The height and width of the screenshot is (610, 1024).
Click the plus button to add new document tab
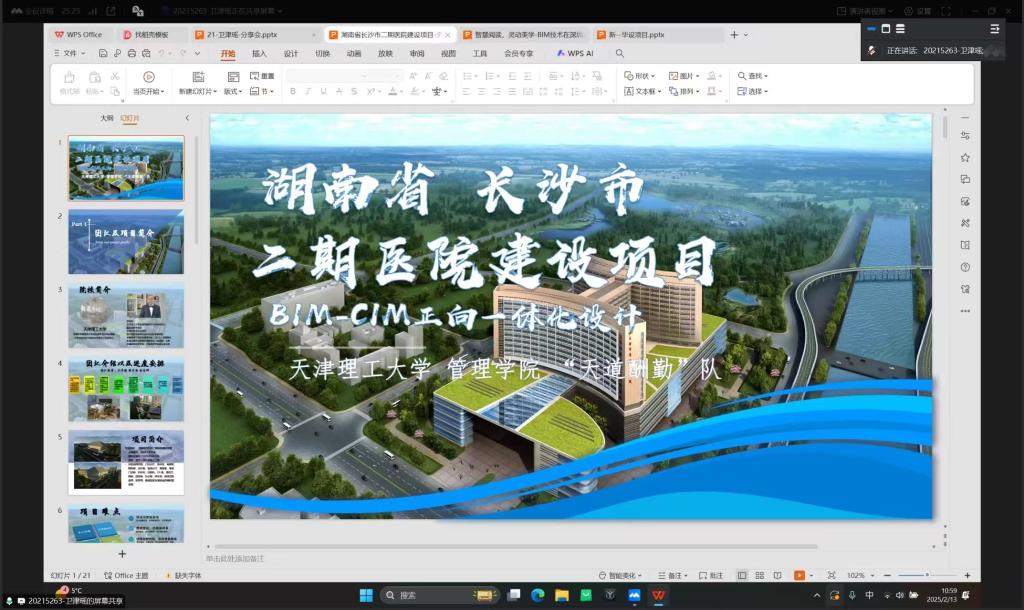(734, 35)
